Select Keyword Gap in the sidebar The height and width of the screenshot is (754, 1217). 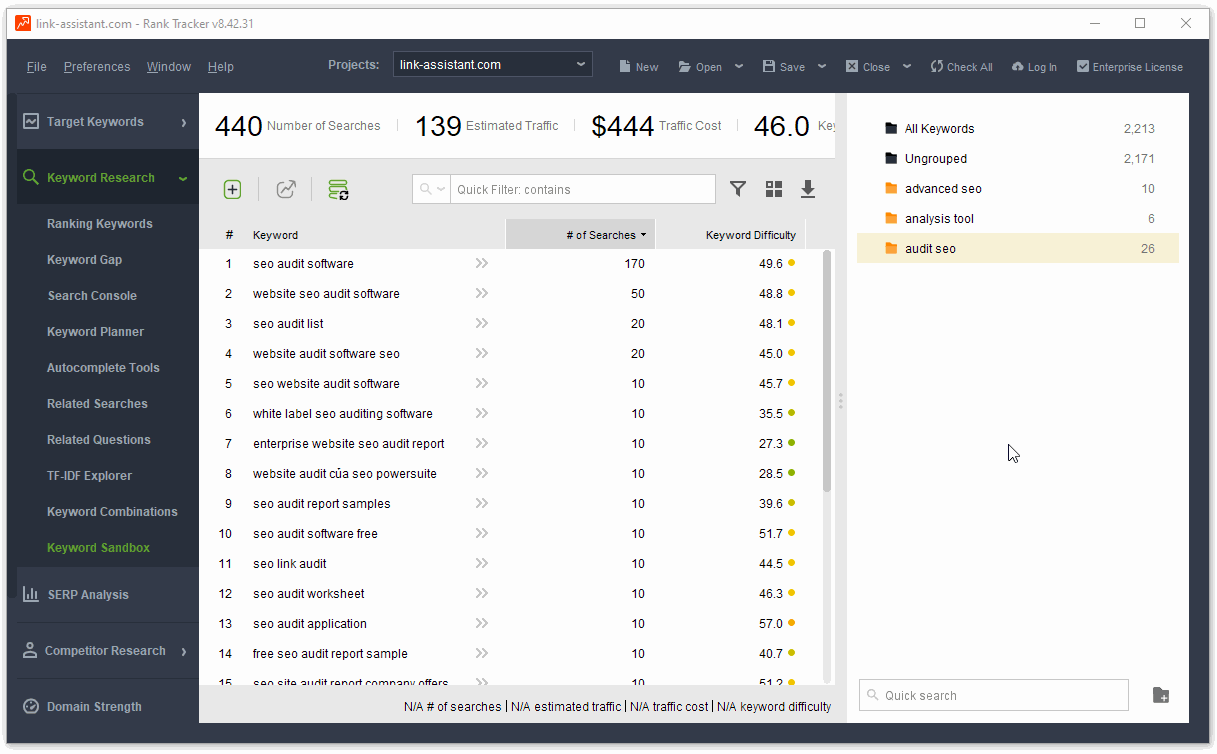pyautogui.click(x=85, y=260)
